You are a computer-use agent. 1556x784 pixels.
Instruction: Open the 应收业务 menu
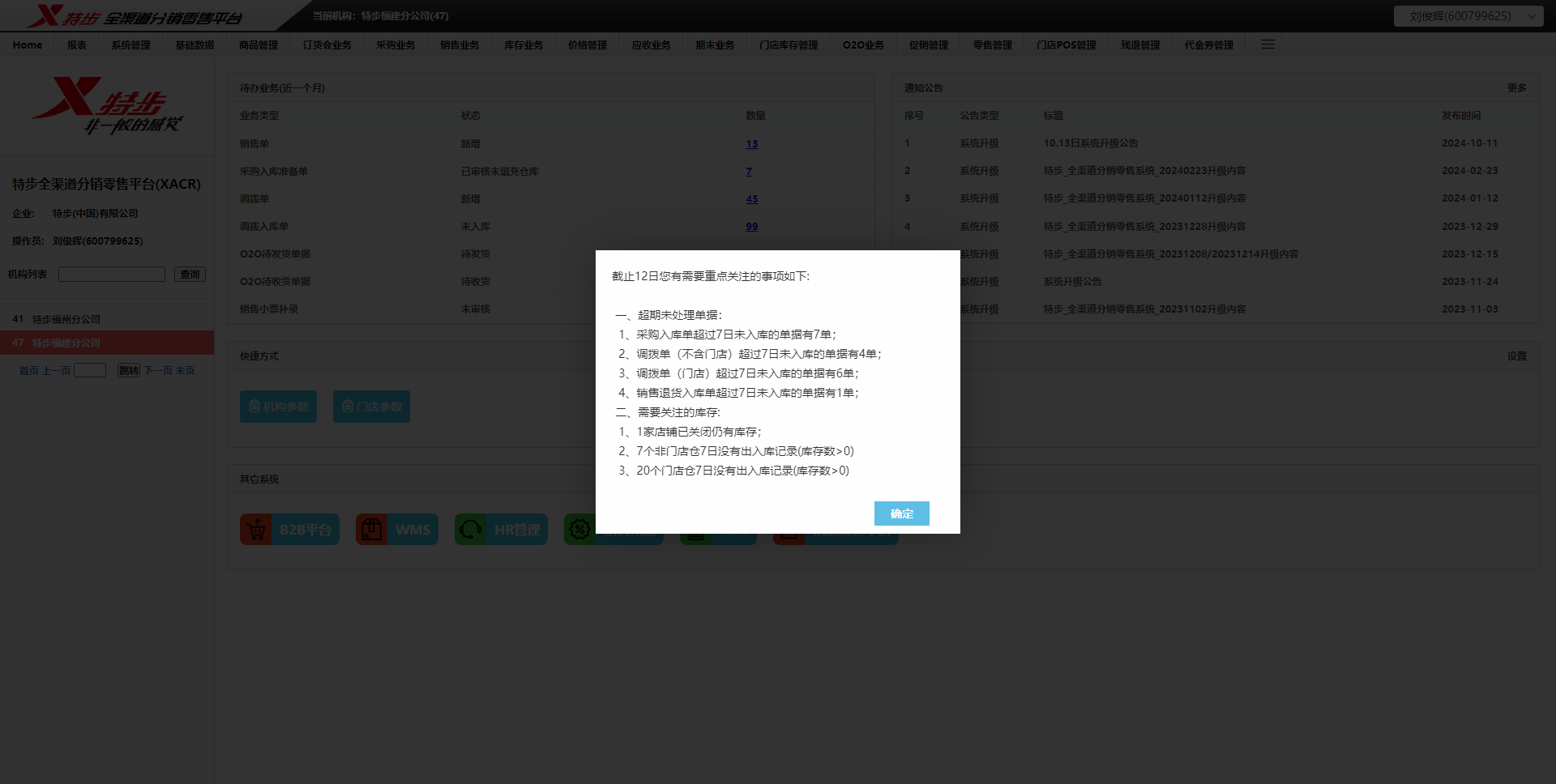[652, 45]
